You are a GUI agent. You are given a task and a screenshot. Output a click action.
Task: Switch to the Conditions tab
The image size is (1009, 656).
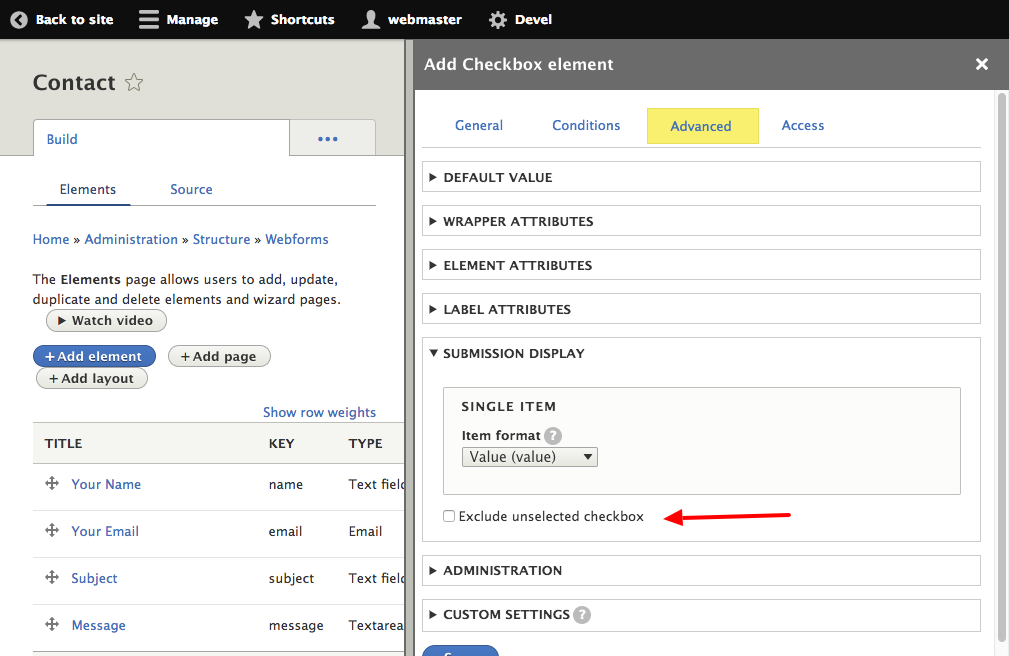pos(586,126)
